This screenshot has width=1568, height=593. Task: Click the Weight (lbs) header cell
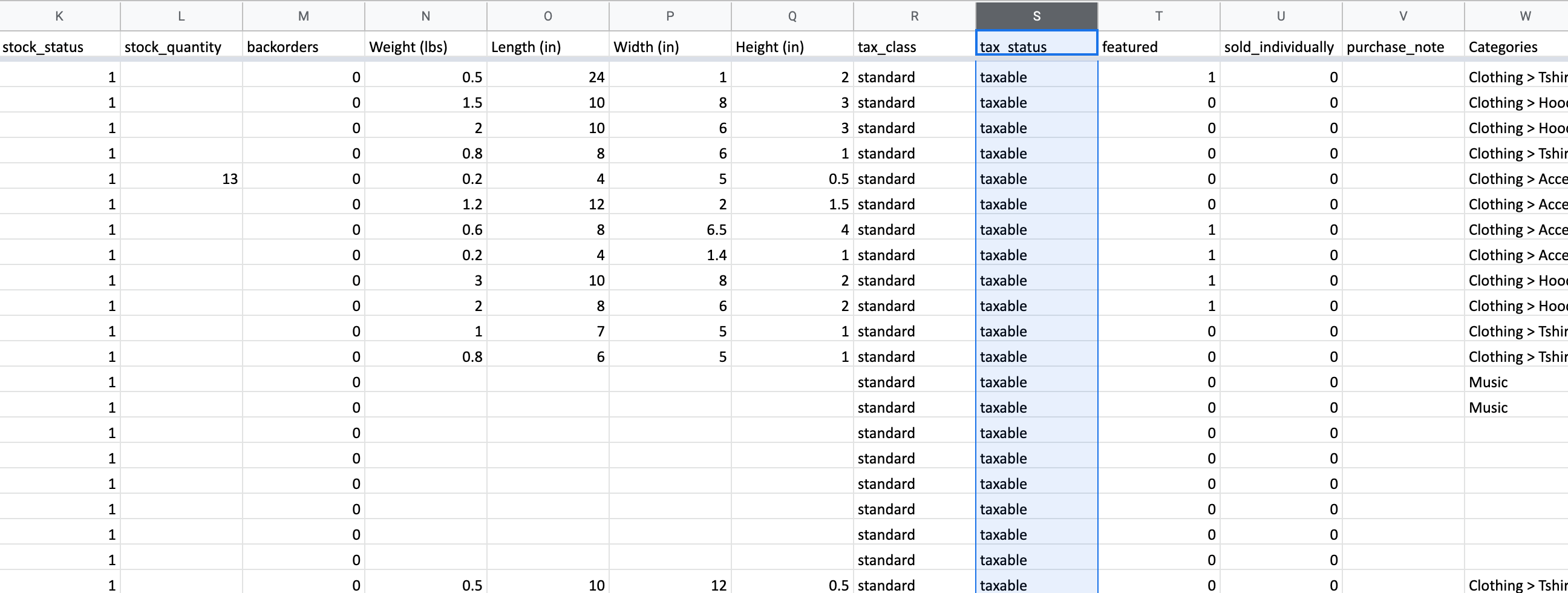point(425,47)
